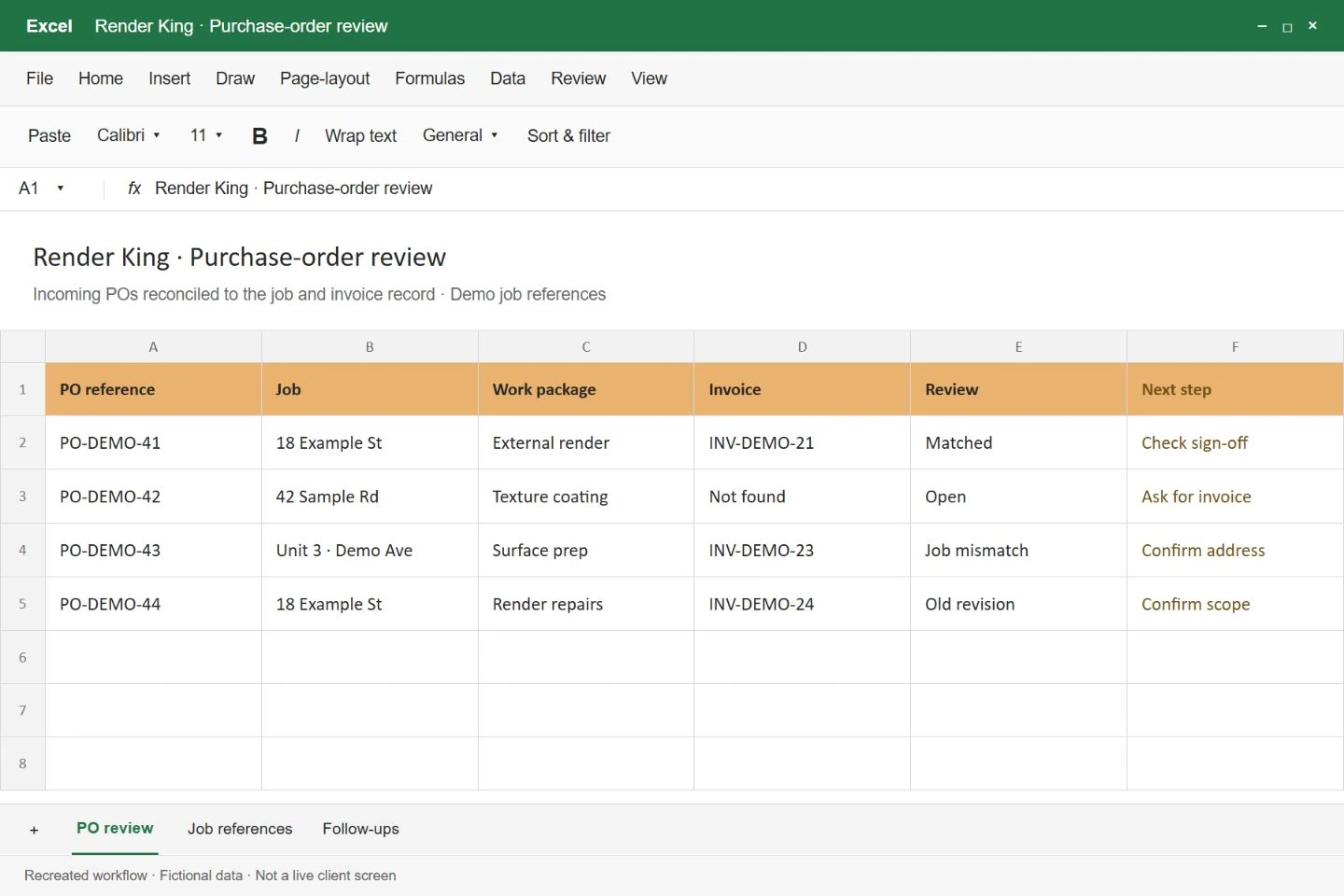
Task: Open the Calibri font dropdown
Action: point(129,135)
